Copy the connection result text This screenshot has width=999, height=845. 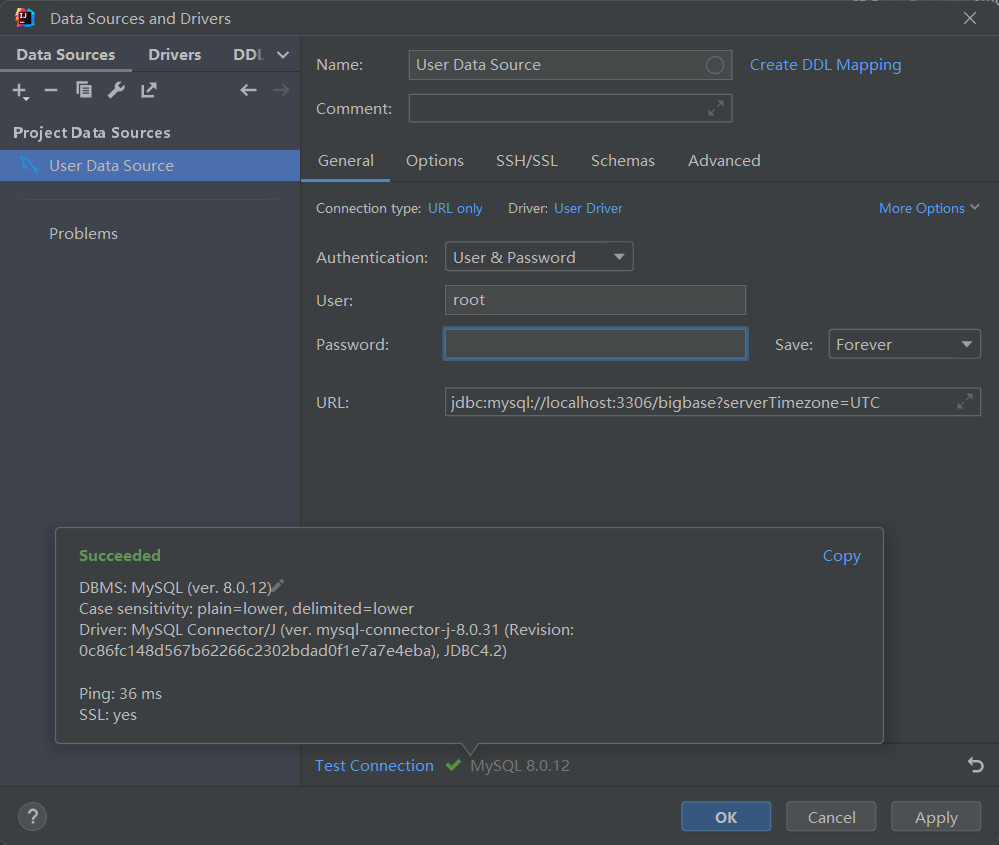tap(842, 556)
